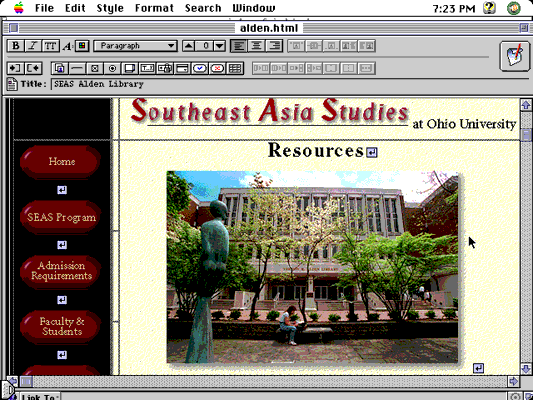This screenshot has height=400, width=533.
Task: Click the horizontal scrollbar right arrow
Action: pos(513,381)
